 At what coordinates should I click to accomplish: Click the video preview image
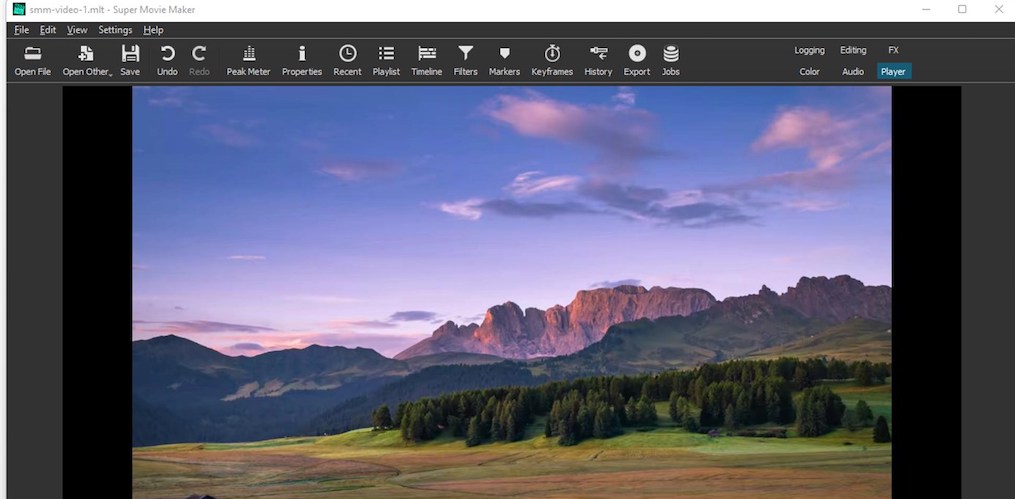pyautogui.click(x=511, y=290)
